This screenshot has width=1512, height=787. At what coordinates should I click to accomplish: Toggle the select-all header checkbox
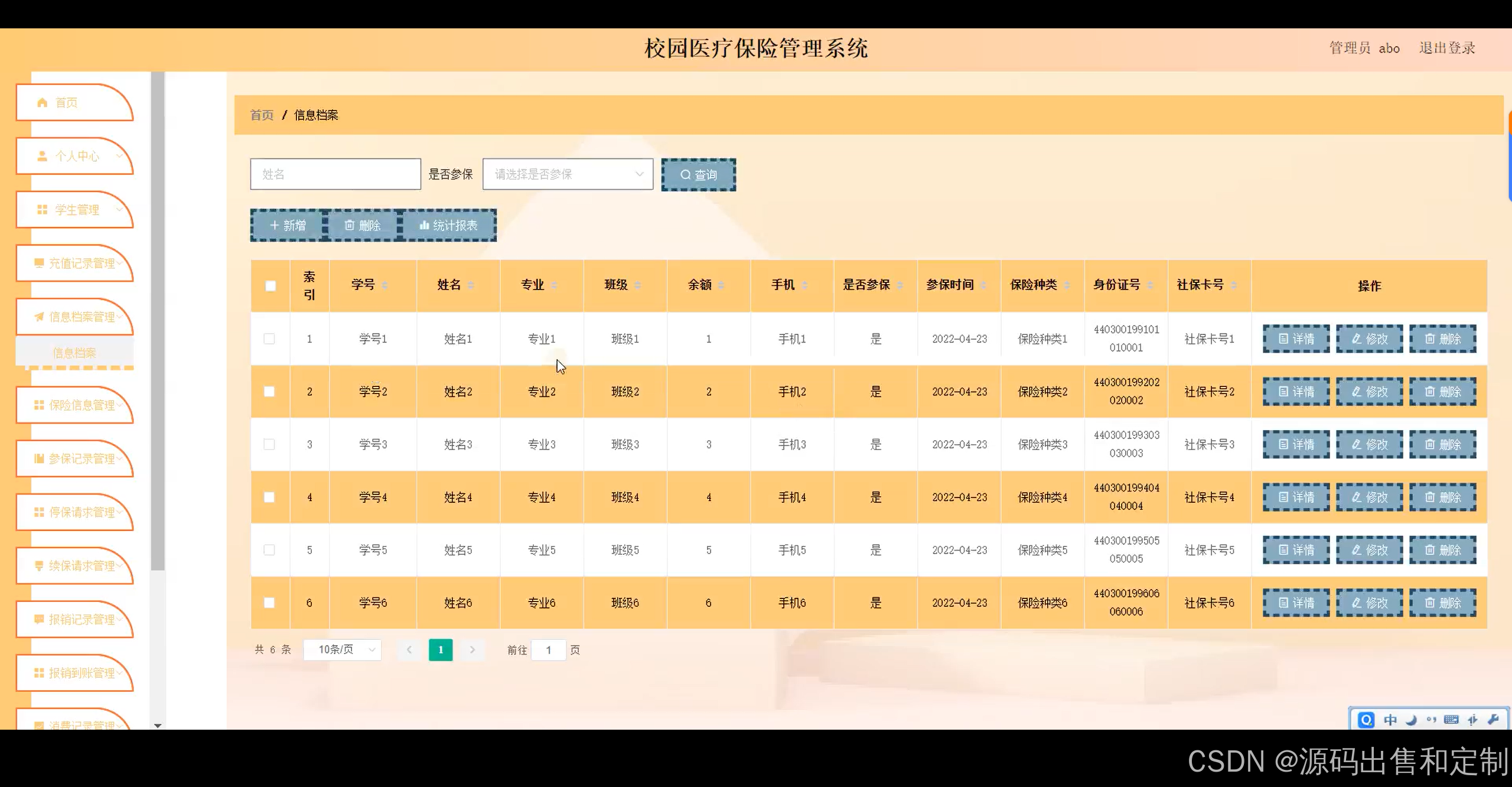271,286
